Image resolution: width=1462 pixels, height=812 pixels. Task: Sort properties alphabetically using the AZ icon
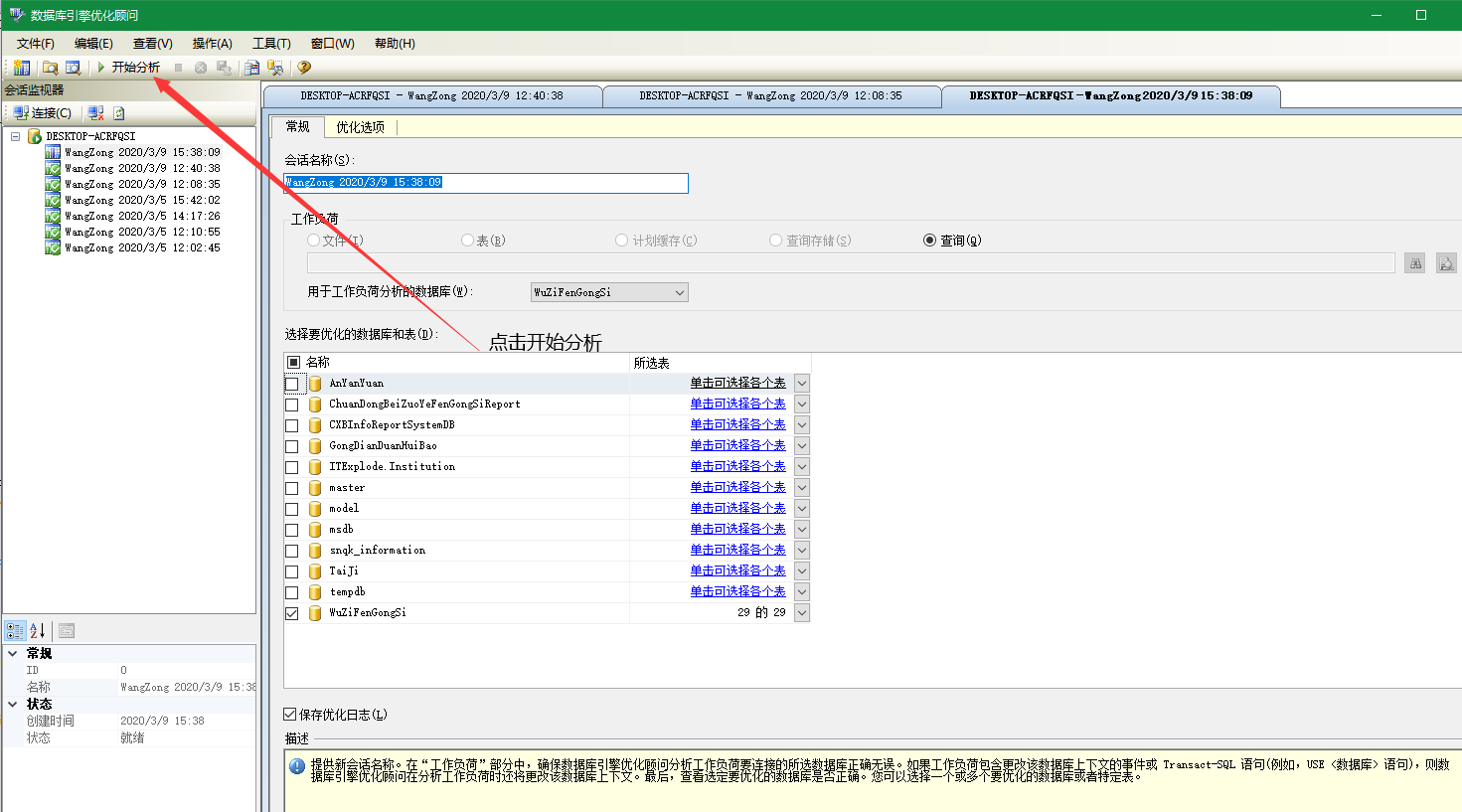point(36,629)
